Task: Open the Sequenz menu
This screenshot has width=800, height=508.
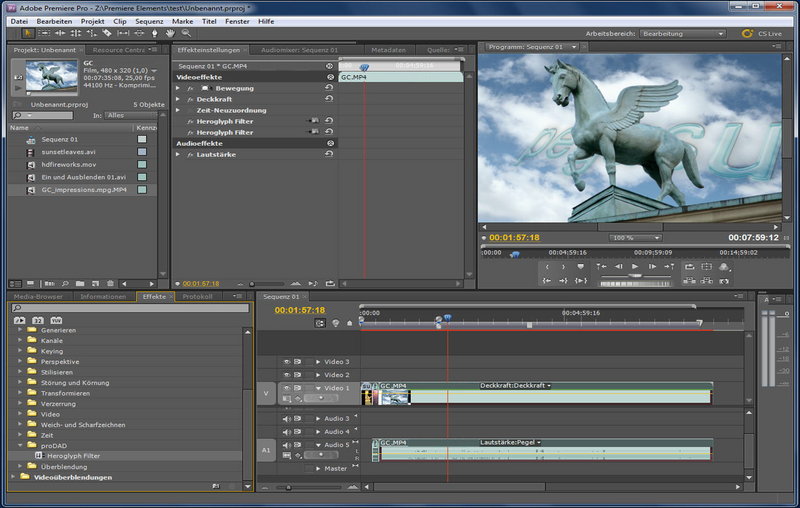Action: pos(149,21)
